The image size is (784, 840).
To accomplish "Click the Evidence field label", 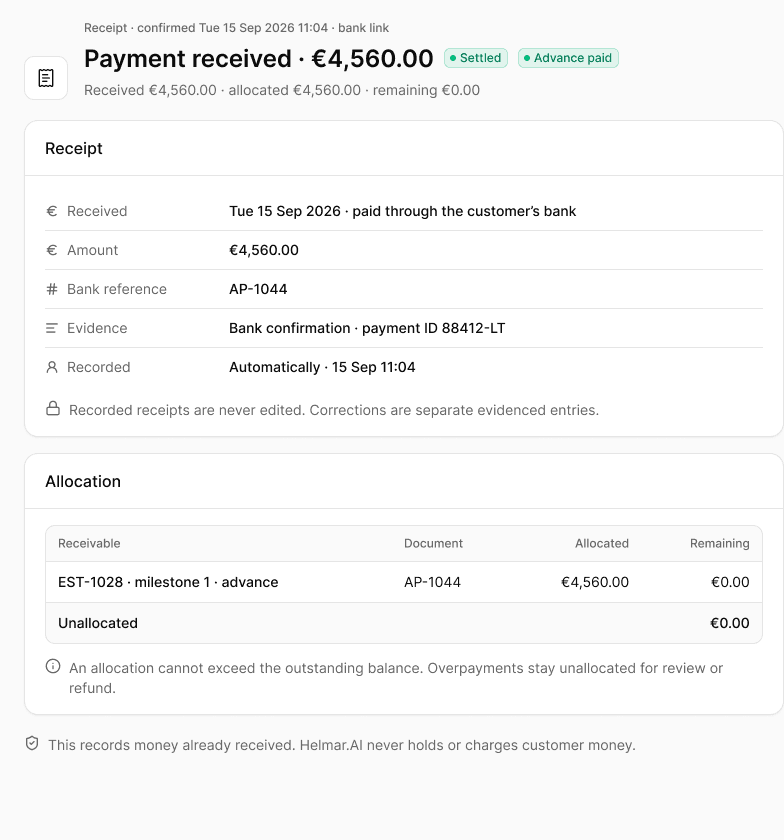I will (x=97, y=328).
